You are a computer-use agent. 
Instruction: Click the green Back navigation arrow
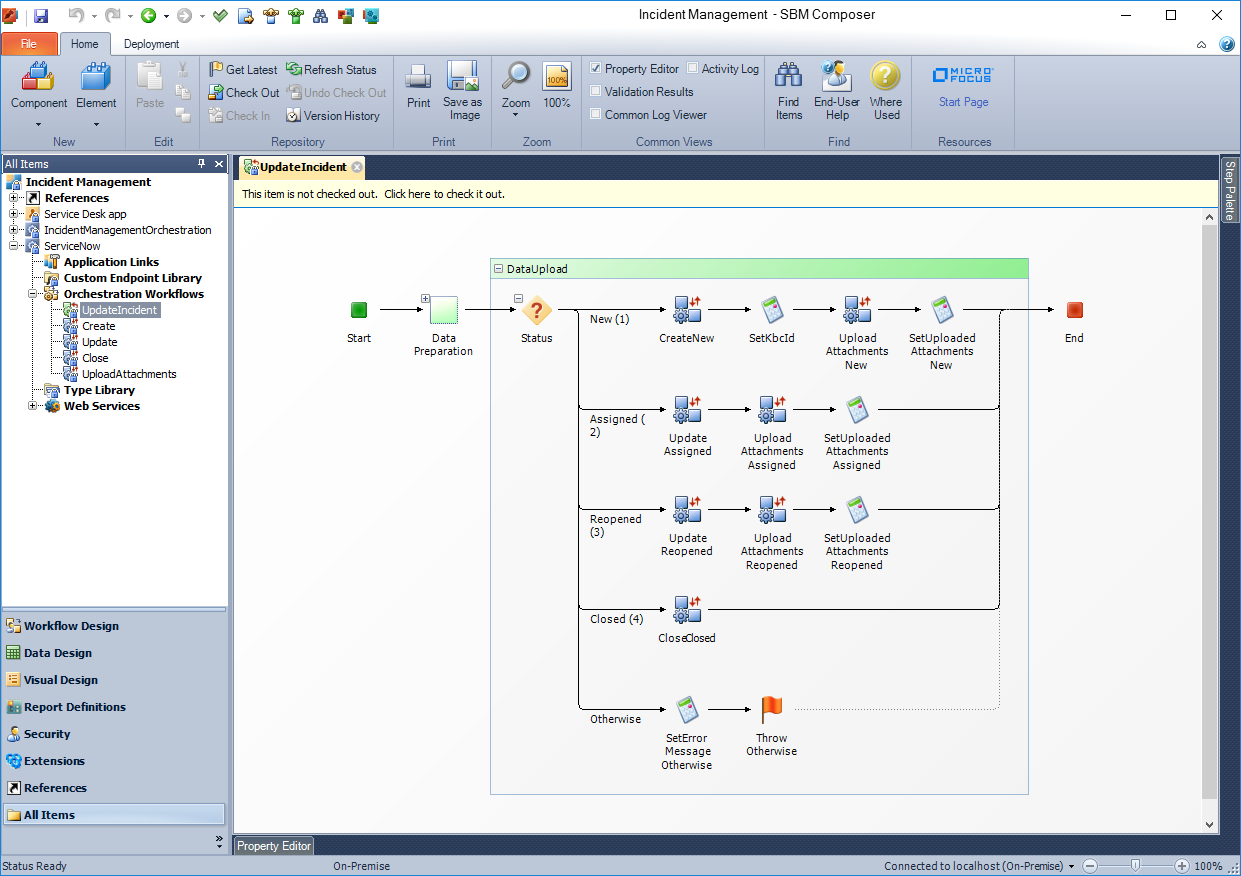[148, 16]
